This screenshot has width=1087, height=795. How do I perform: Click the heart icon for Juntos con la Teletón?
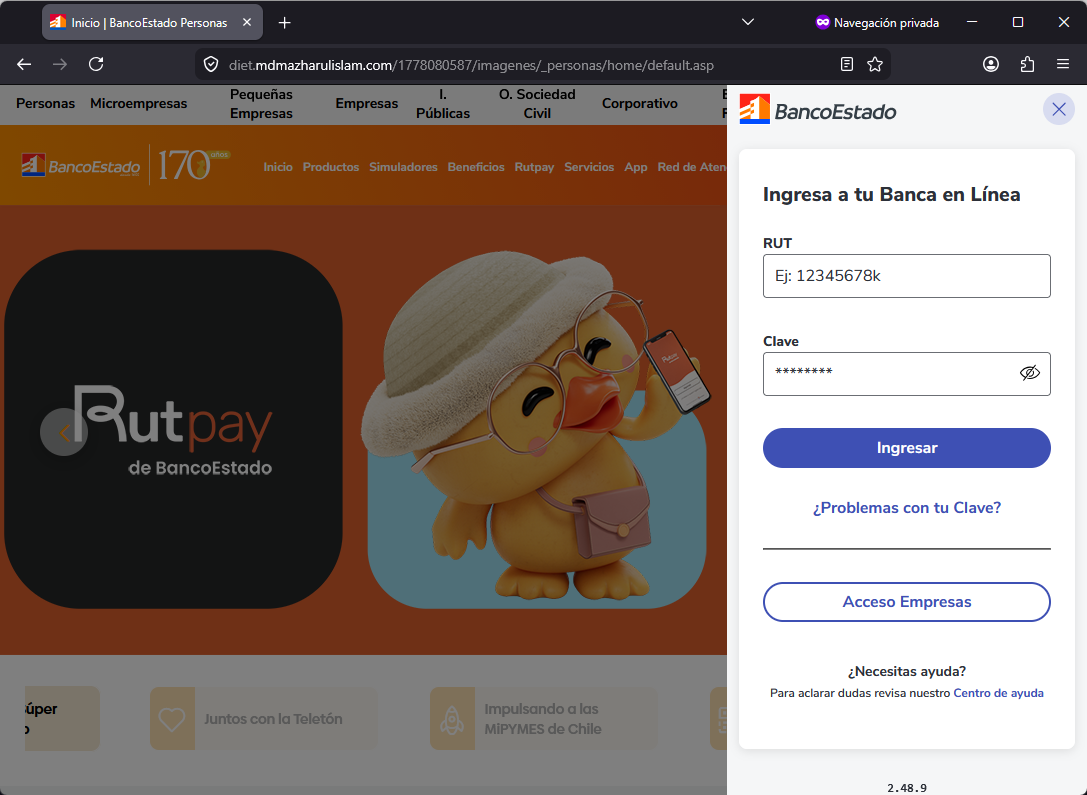tap(172, 719)
